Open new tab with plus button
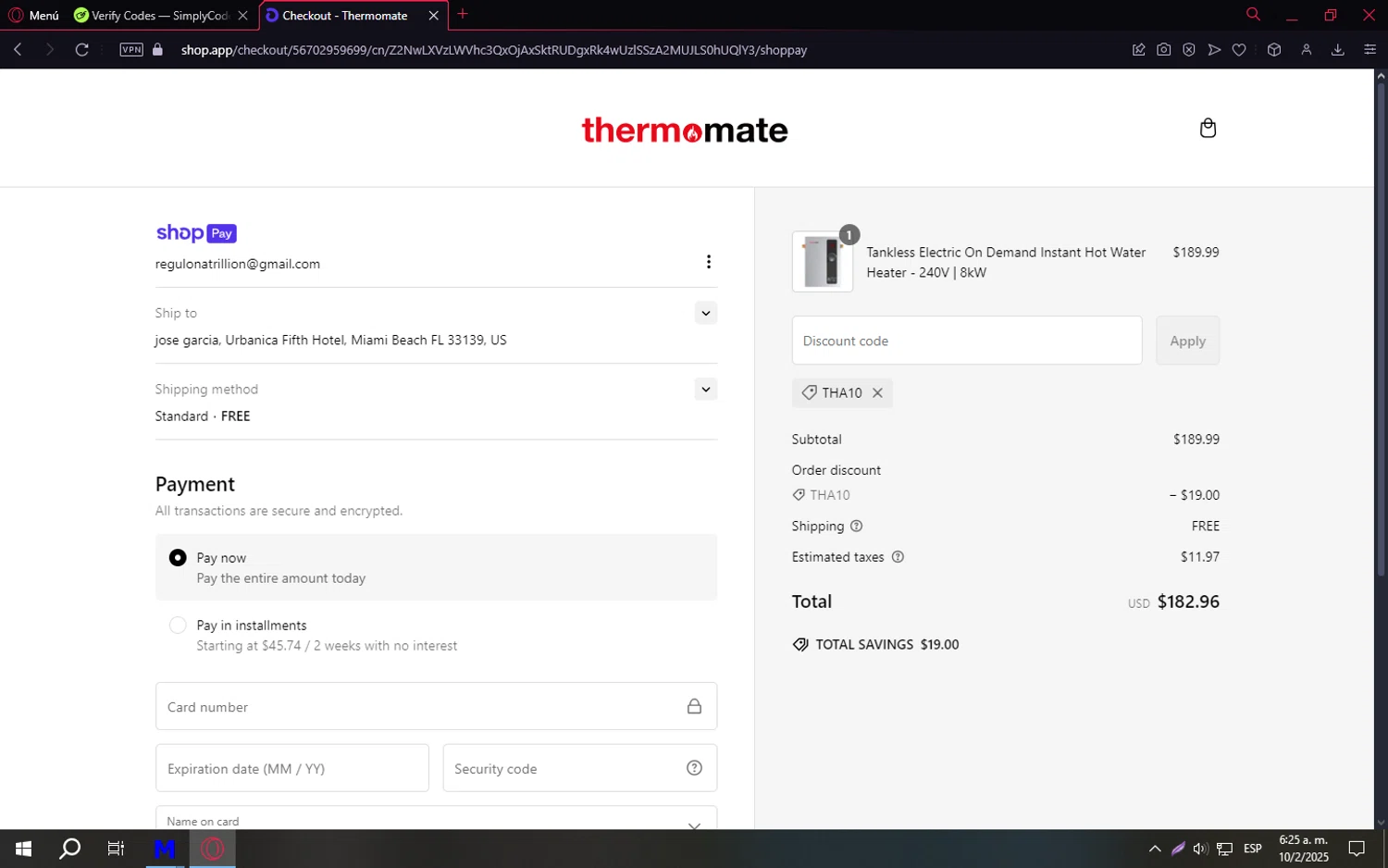The height and width of the screenshot is (868, 1388). pos(463,14)
